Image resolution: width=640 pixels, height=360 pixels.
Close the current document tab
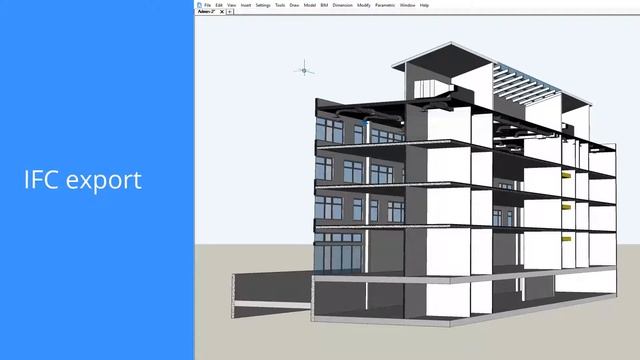pyautogui.click(x=222, y=12)
